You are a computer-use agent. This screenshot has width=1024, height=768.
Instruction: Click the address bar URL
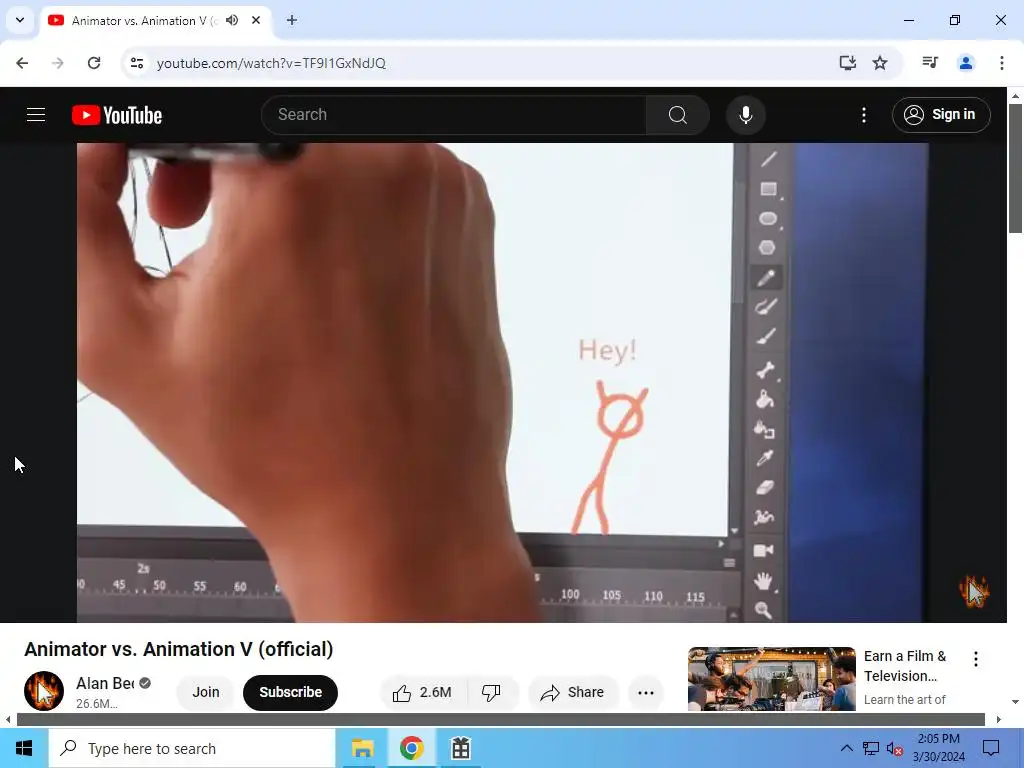[271, 63]
